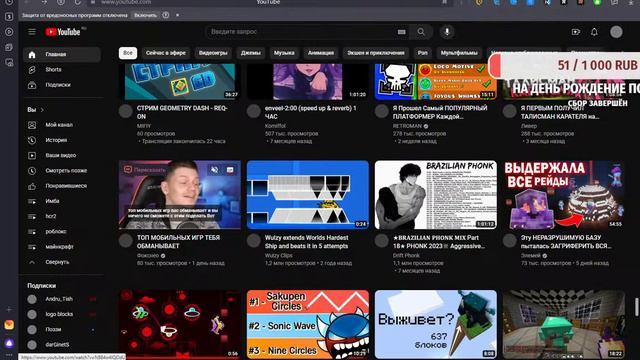Screen dimensions: 640x360
Task: Open Главная in the sidebar
Action: (x=62, y=54)
